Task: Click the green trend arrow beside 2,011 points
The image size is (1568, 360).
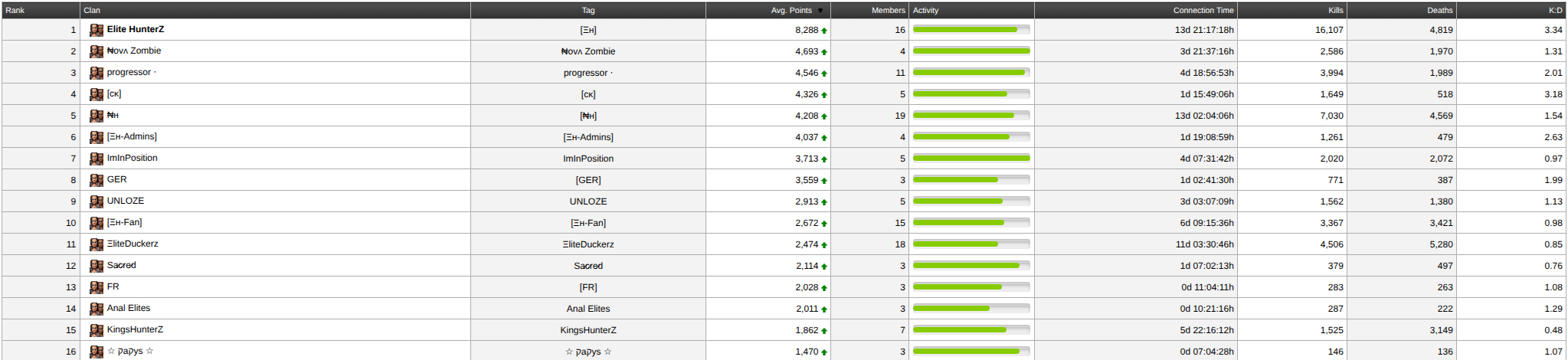Action: pyautogui.click(x=824, y=309)
